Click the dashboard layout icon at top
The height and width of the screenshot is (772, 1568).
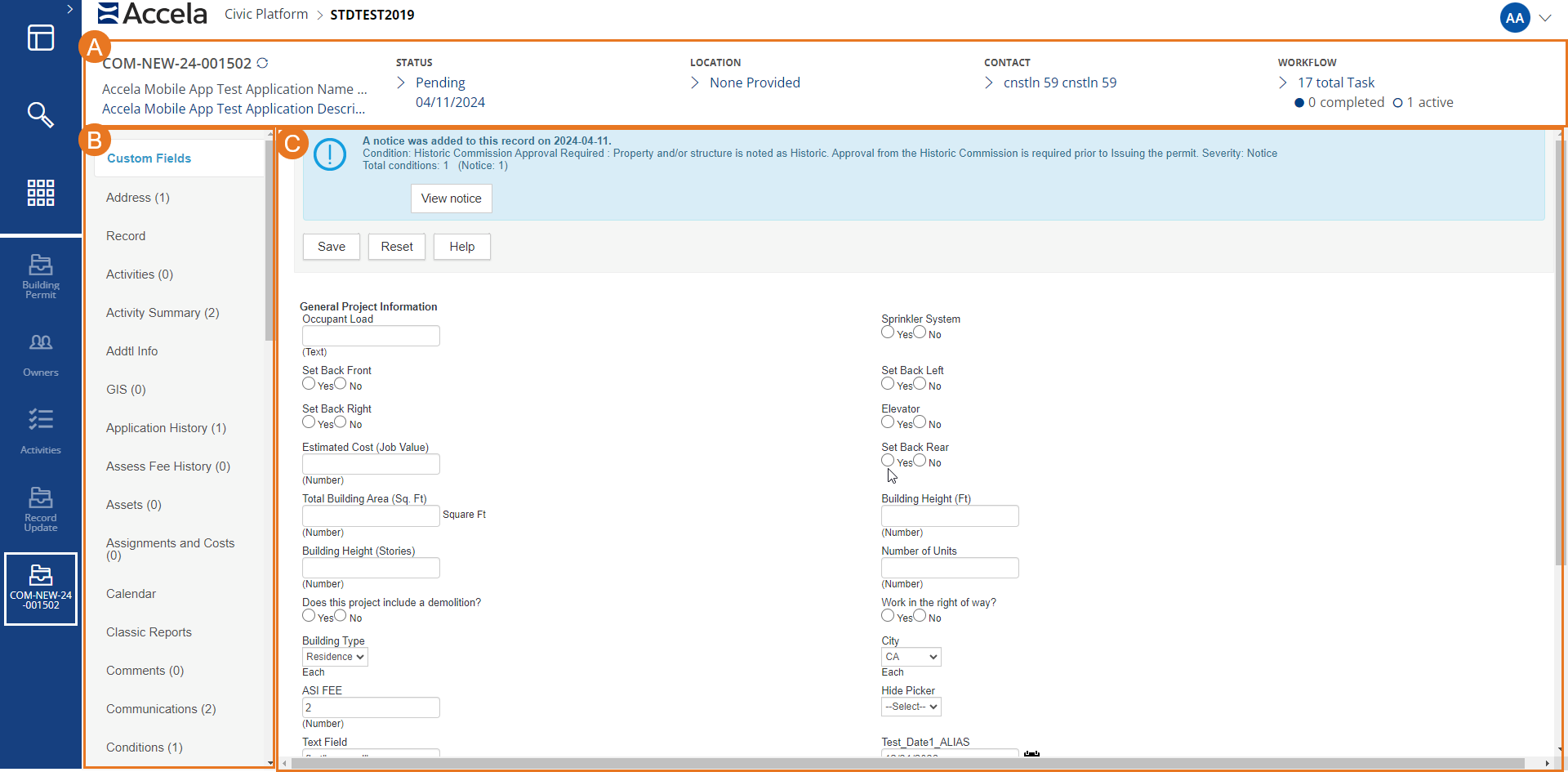pyautogui.click(x=40, y=38)
